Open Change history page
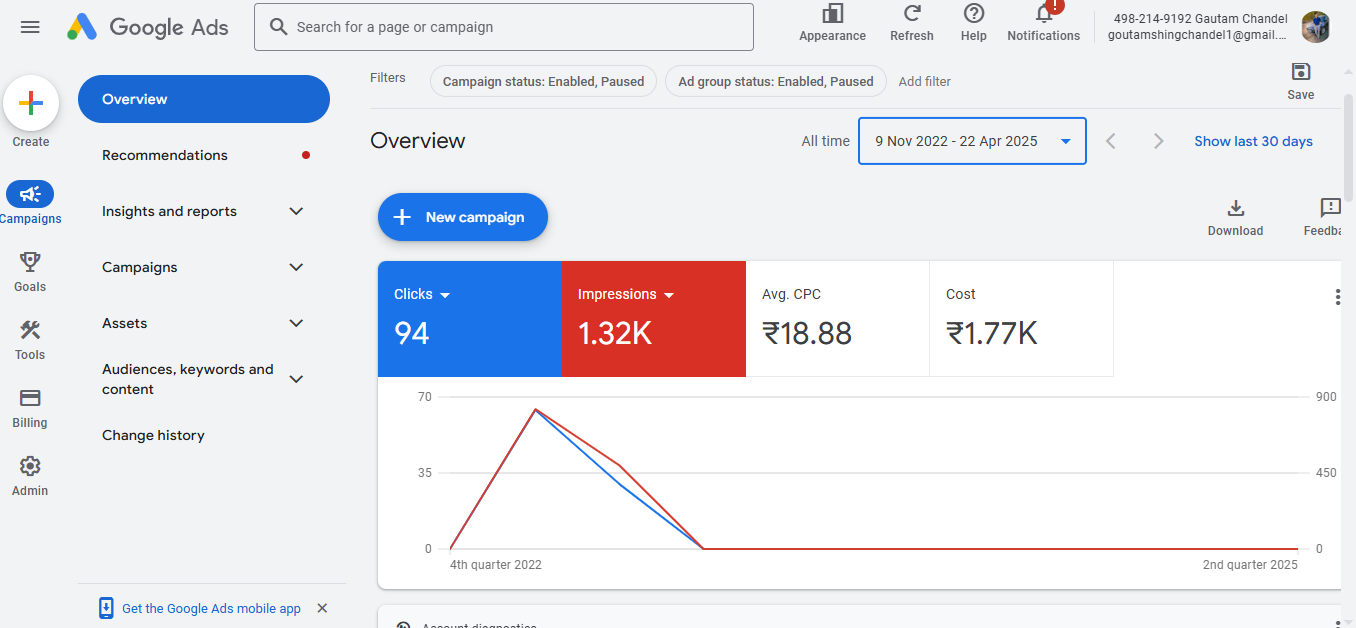Screen dimensions: 1356x628 coord(153,435)
